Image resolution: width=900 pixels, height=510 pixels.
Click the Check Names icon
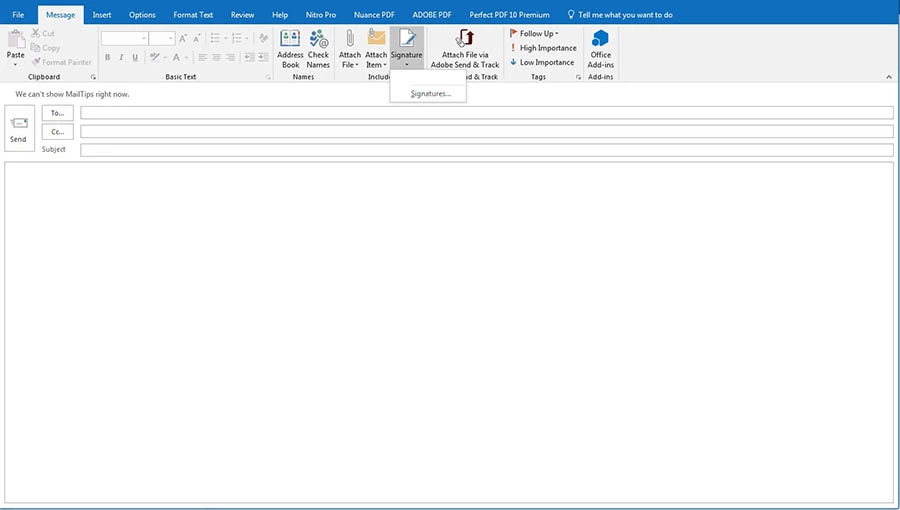318,41
